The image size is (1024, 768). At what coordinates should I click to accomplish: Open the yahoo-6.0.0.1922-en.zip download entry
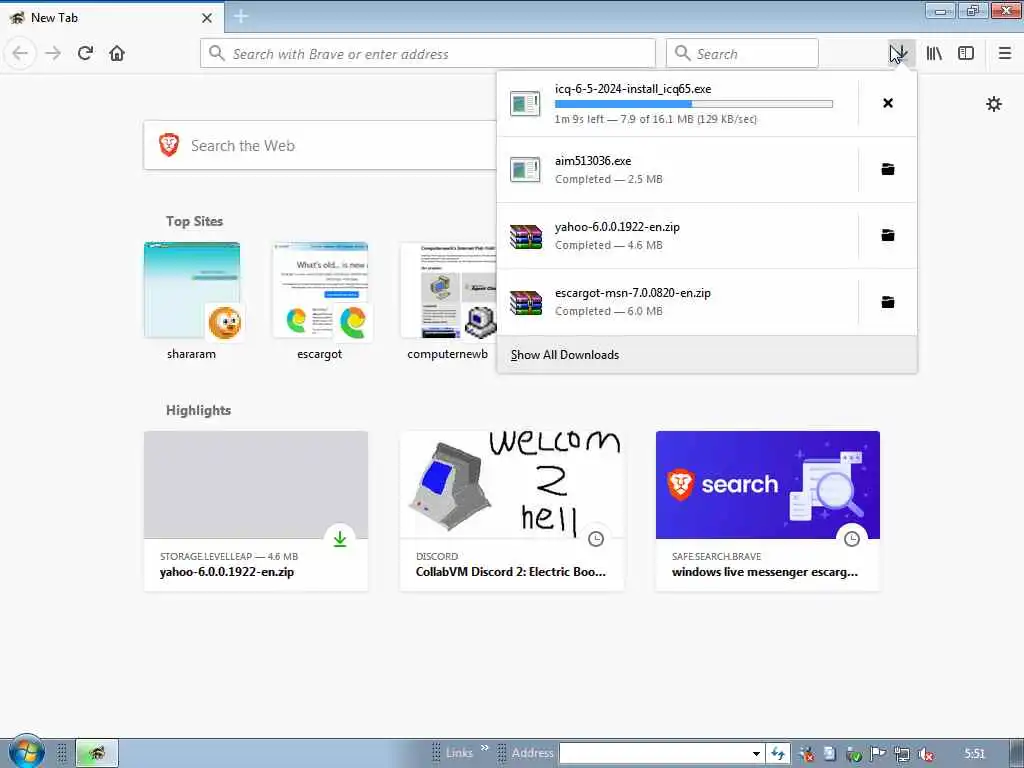(677, 236)
